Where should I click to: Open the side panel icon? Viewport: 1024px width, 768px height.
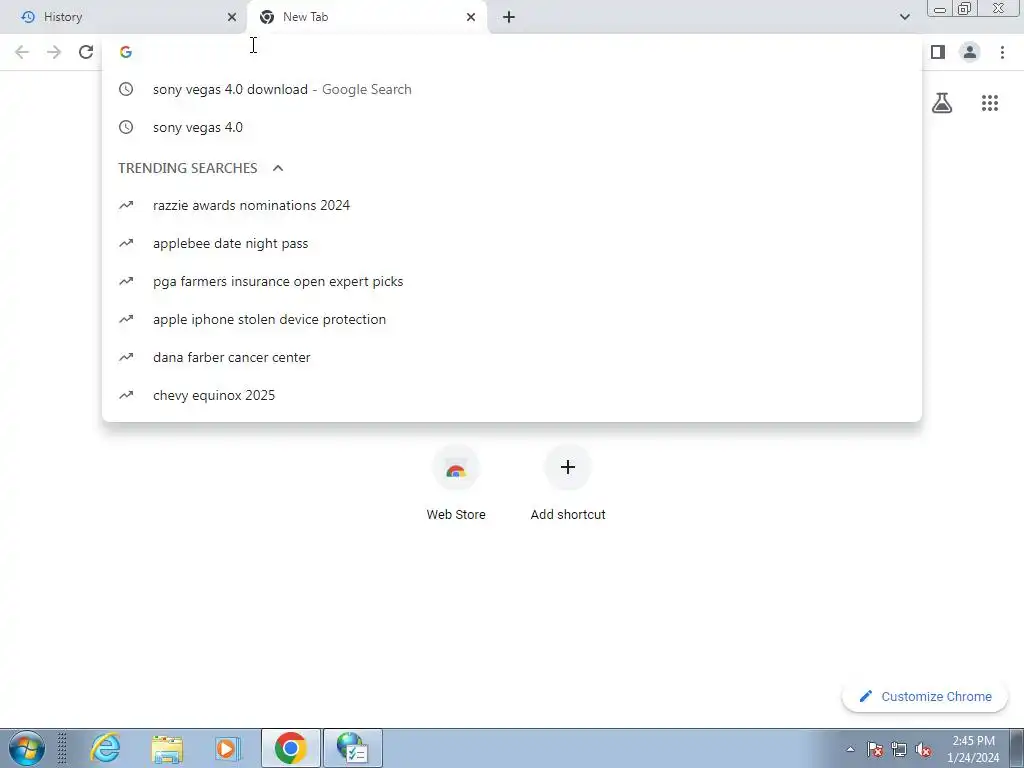938,52
